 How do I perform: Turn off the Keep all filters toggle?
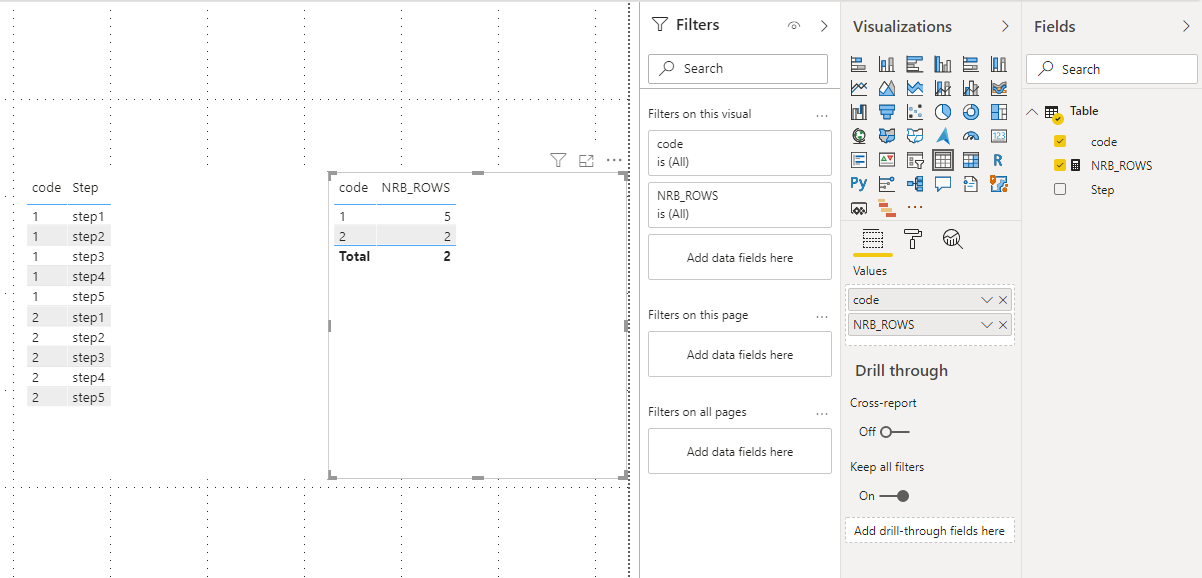pyautogui.click(x=894, y=496)
